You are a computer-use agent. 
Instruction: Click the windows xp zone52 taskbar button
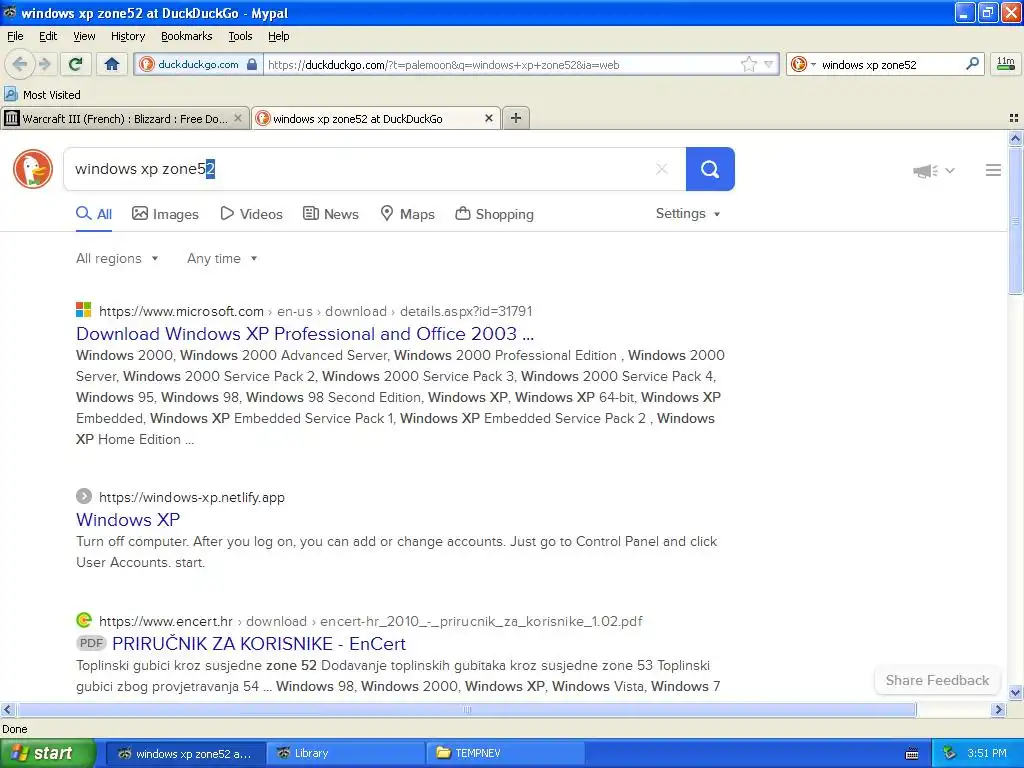click(x=185, y=754)
